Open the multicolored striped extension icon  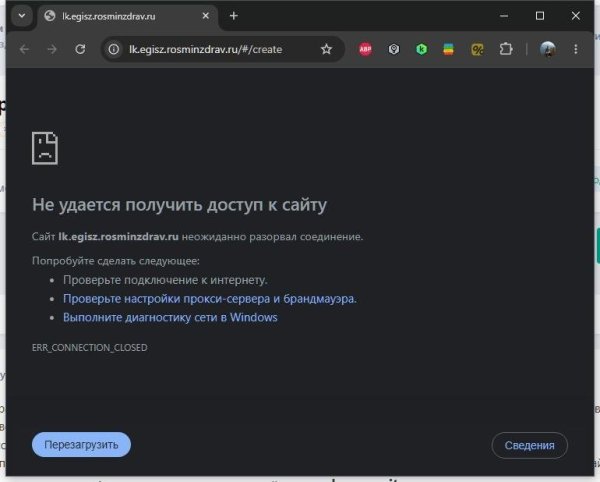[448, 49]
